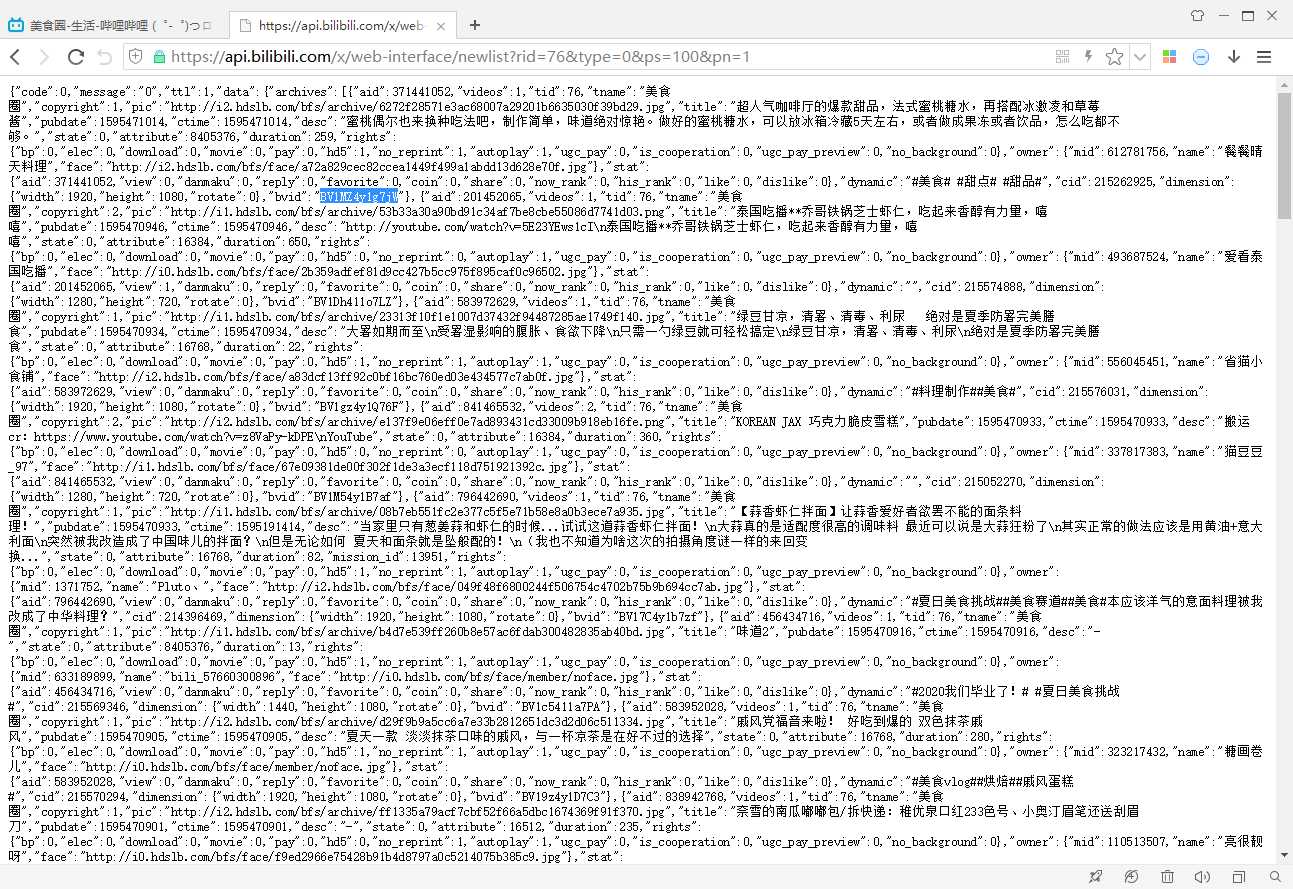This screenshot has width=1293, height=889.
Task: Click the trash bin icon in status bar
Action: click(x=1167, y=876)
